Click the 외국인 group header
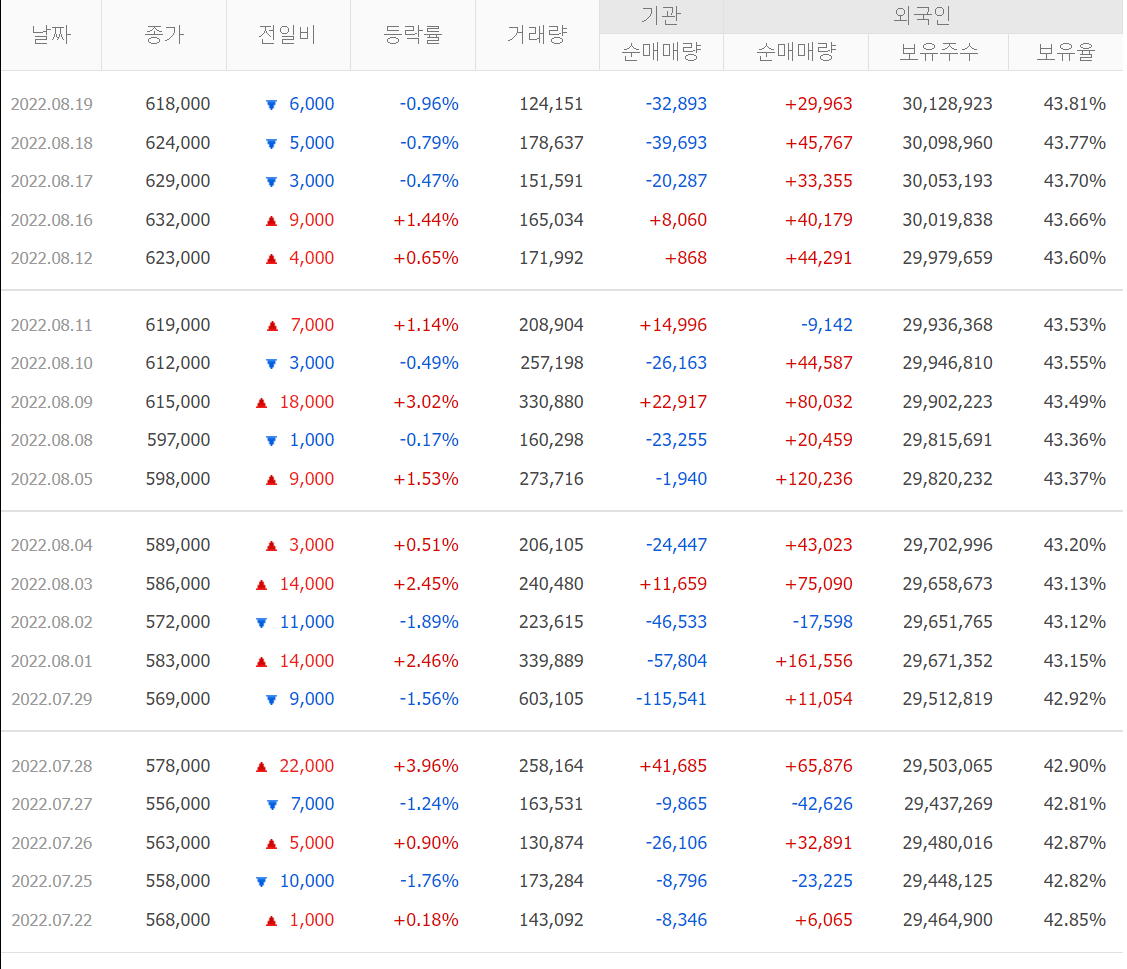Image resolution: width=1127 pixels, height=969 pixels. pyautogui.click(x=922, y=16)
